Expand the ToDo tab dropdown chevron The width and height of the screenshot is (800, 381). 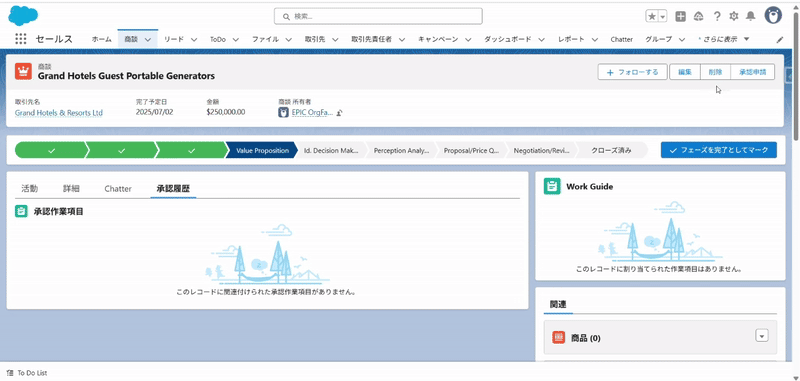pyautogui.click(x=236, y=39)
